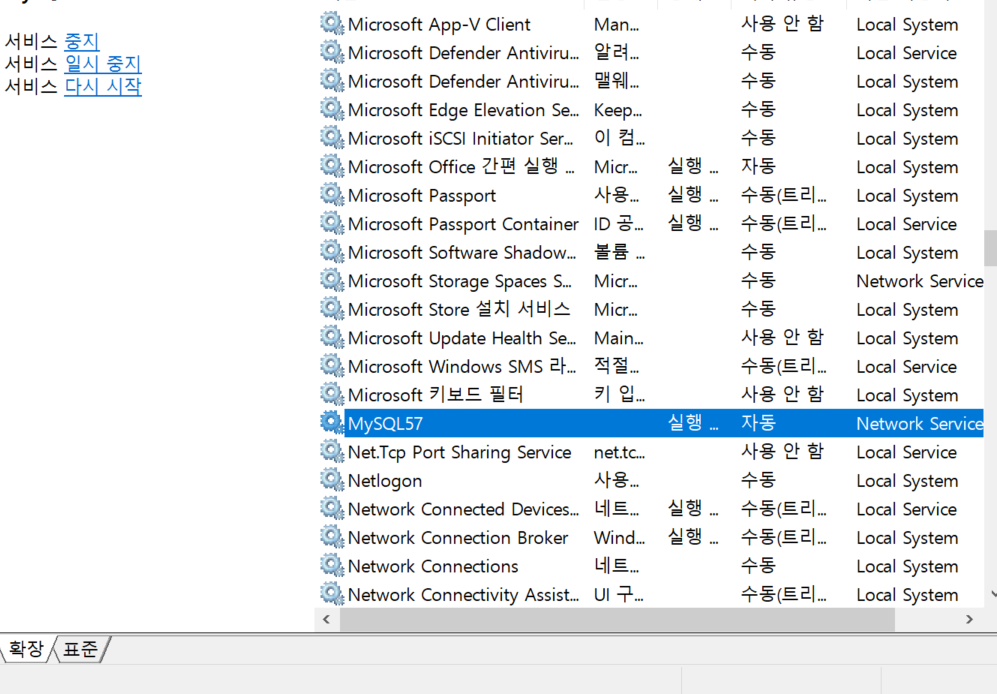Click the gear icon of Microsoft Storage Spaces
The width and height of the screenshot is (997, 694).
pos(331,281)
